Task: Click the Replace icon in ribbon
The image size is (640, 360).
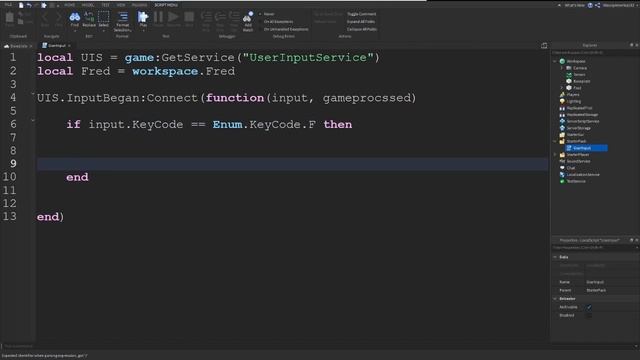Action: point(89,17)
